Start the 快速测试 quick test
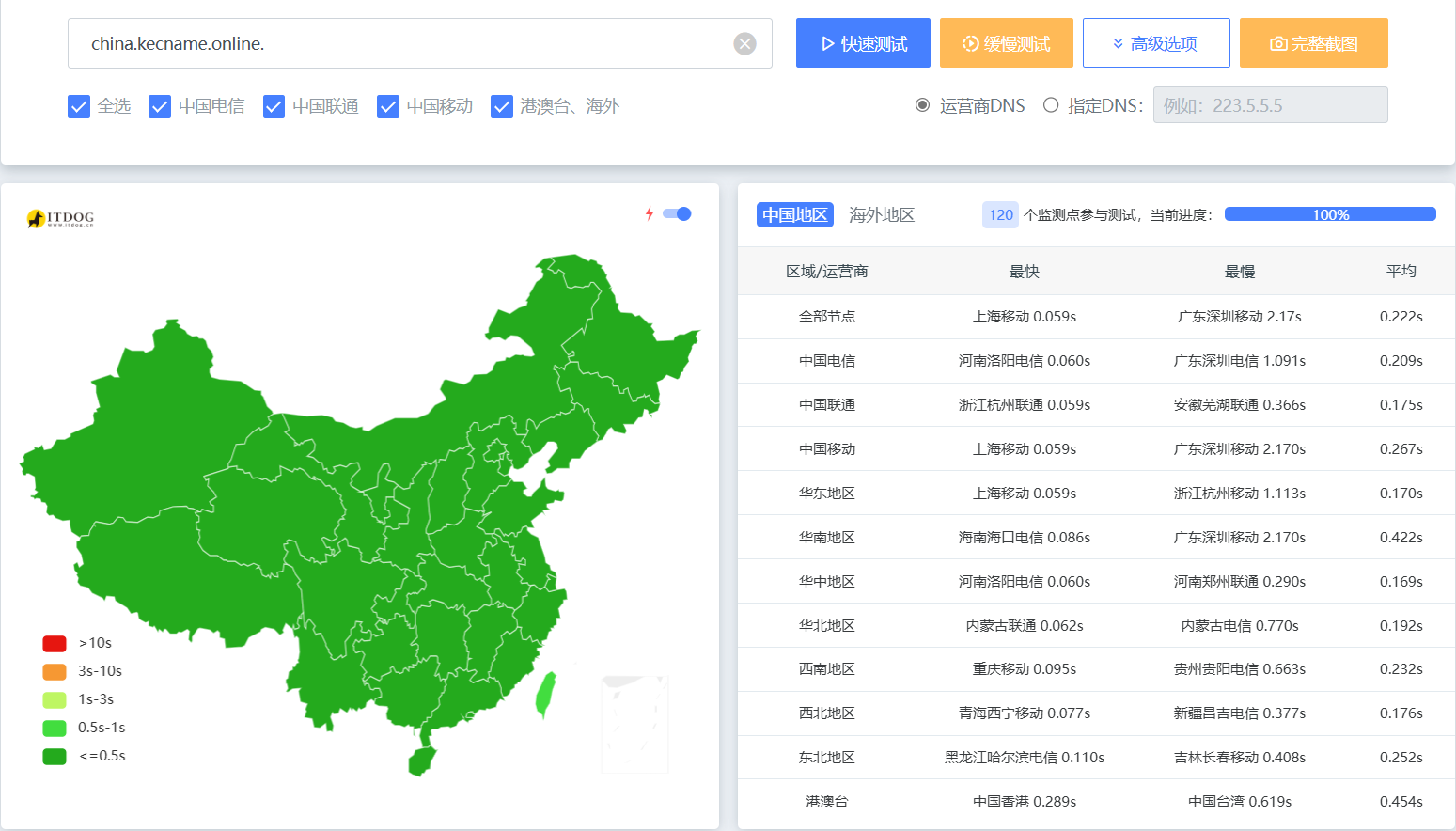 [x=863, y=43]
